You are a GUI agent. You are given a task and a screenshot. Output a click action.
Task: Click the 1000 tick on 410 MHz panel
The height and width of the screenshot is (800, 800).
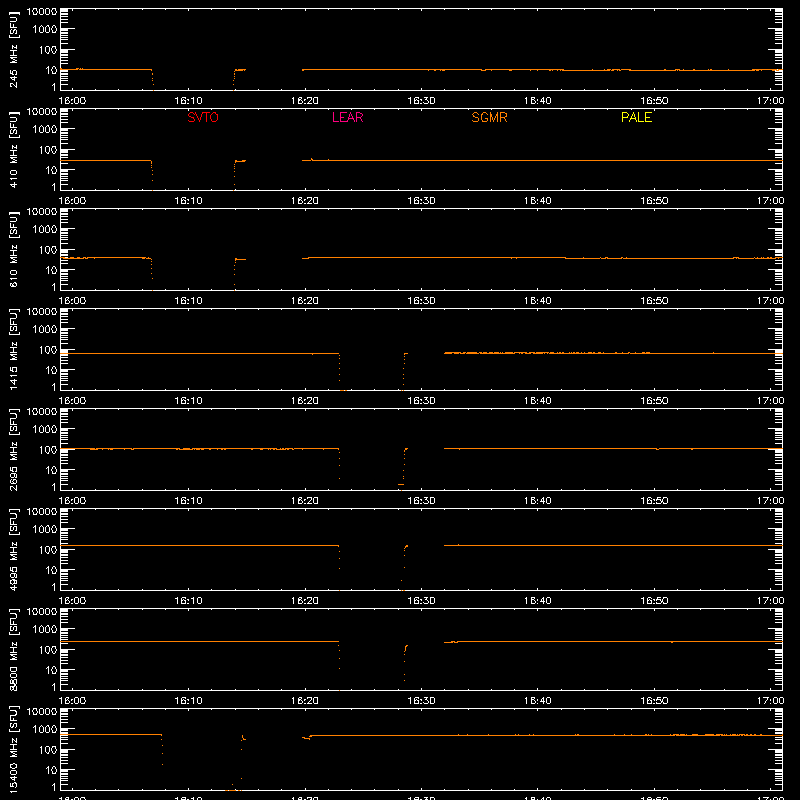(x=45, y=130)
